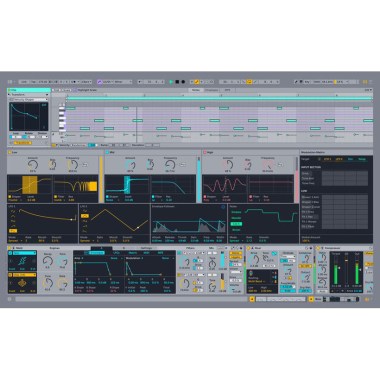Click the teal loop brace bar above notes
Screen dimensions: 380x380
(x=219, y=99)
